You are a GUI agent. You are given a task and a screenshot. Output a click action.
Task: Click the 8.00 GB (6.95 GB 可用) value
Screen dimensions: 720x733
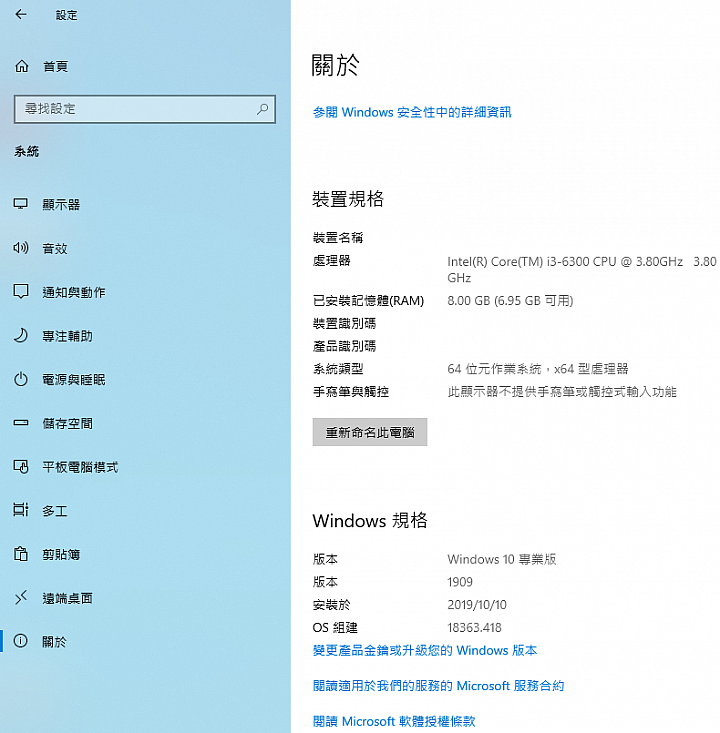coord(510,301)
